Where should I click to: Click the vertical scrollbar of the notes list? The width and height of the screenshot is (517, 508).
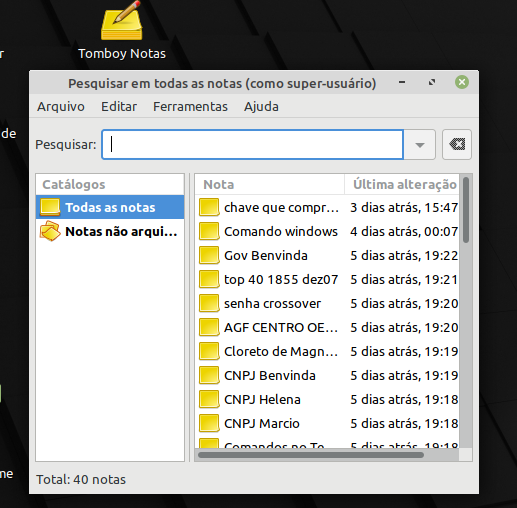pyautogui.click(x=466, y=210)
